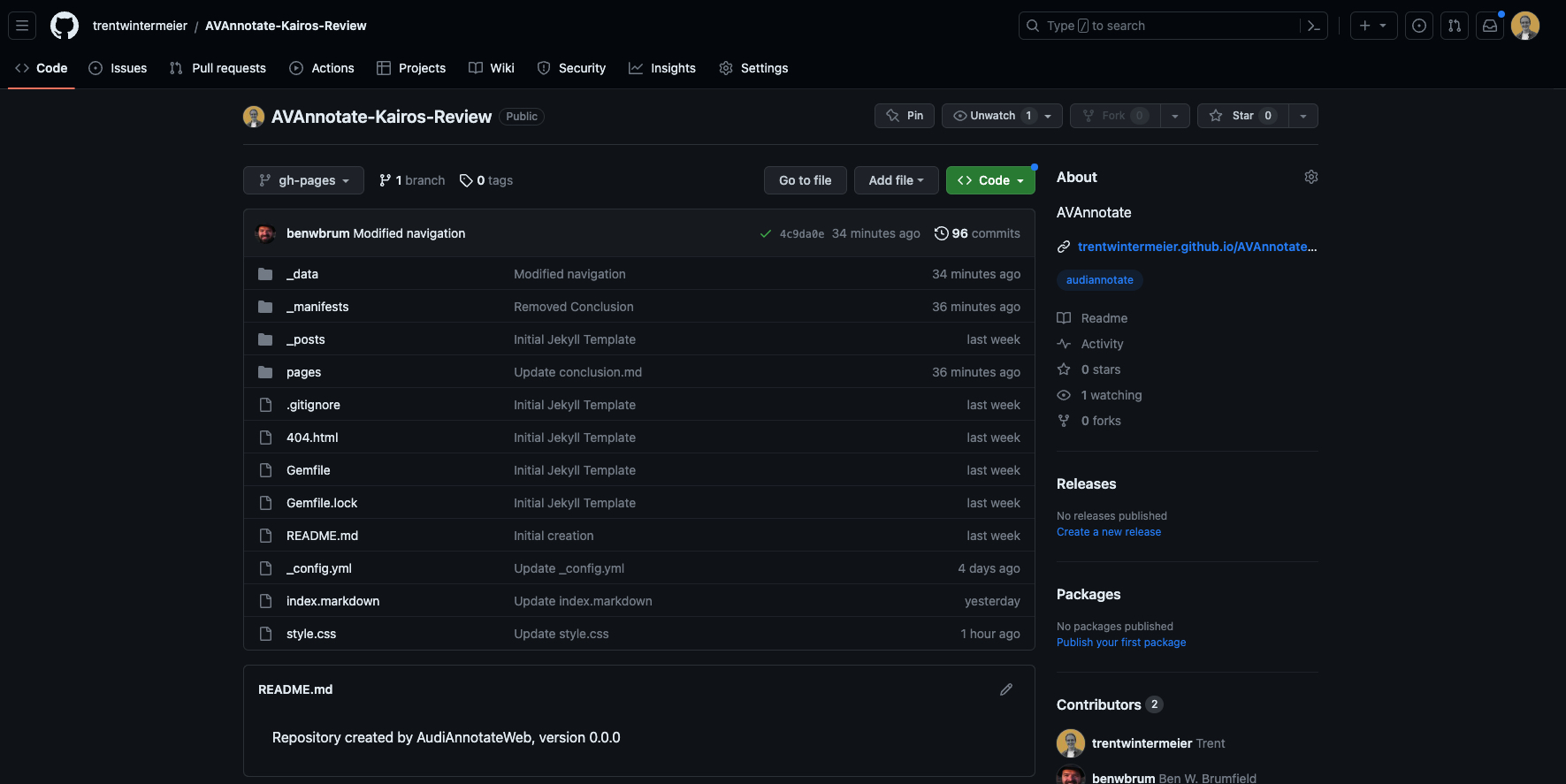
Task: Click the audiannotate topic tag
Action: [1099, 280]
